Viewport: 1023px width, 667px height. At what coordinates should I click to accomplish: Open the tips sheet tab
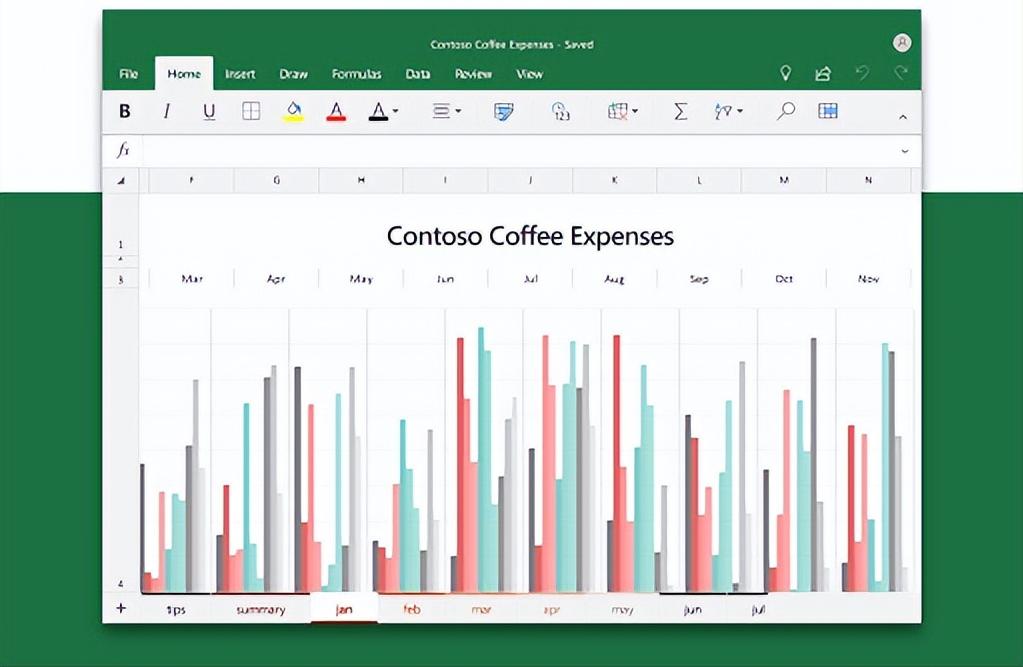click(176, 610)
